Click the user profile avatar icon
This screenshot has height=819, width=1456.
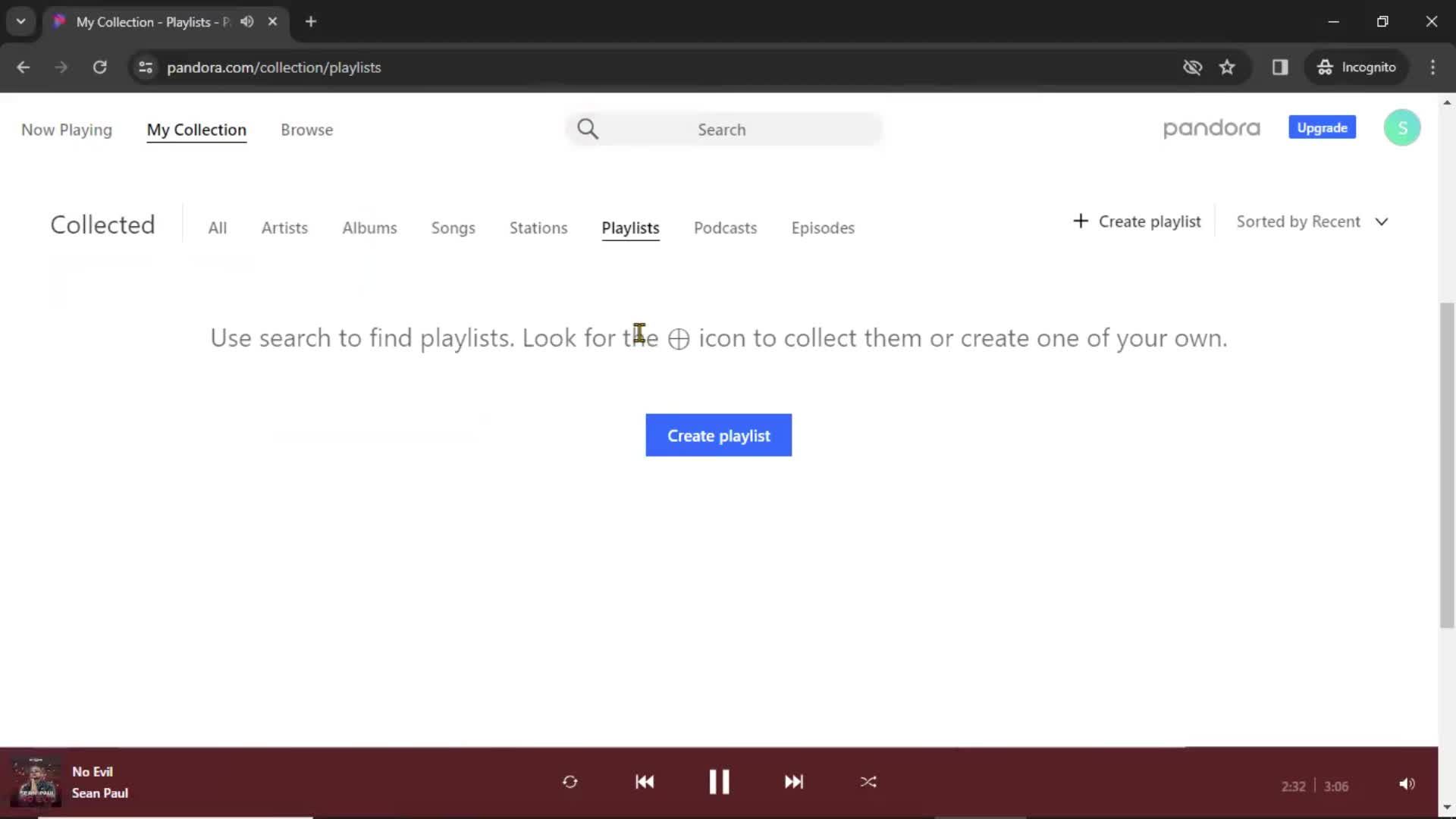[1402, 128]
